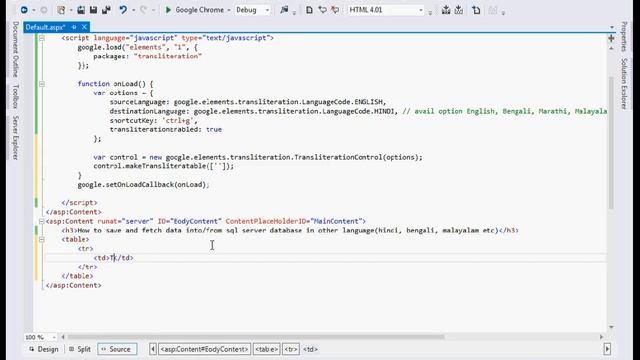Click the vertical scrollbar thumb

611,143
